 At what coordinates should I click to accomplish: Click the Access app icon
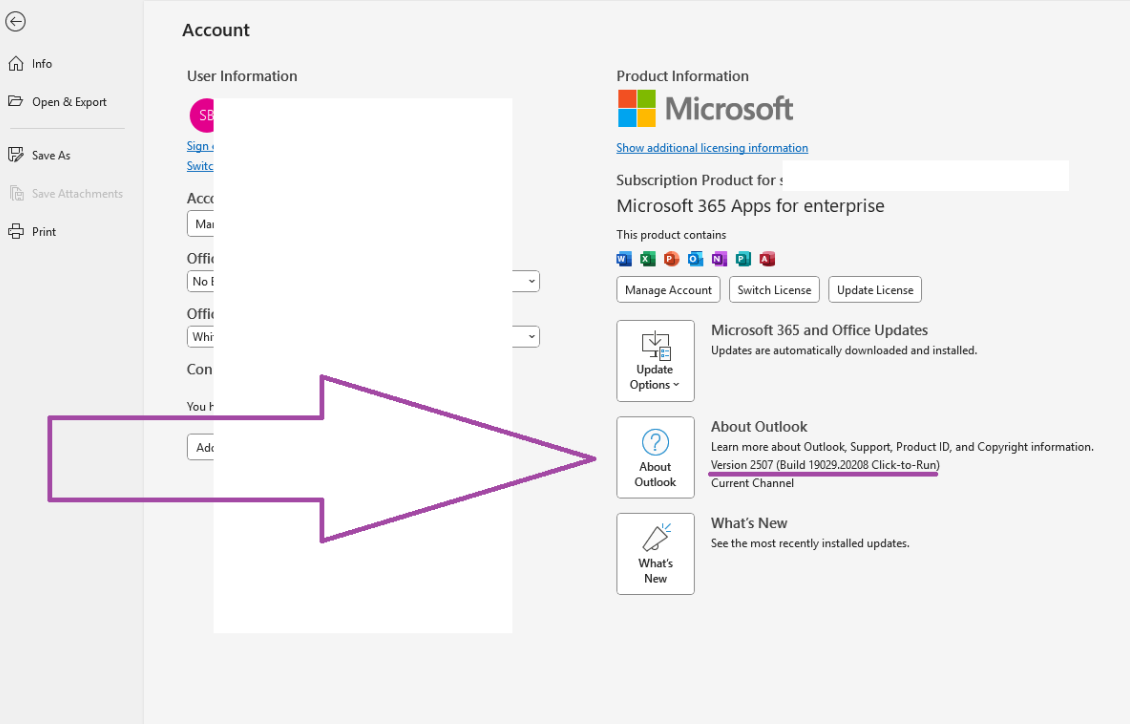click(767, 259)
